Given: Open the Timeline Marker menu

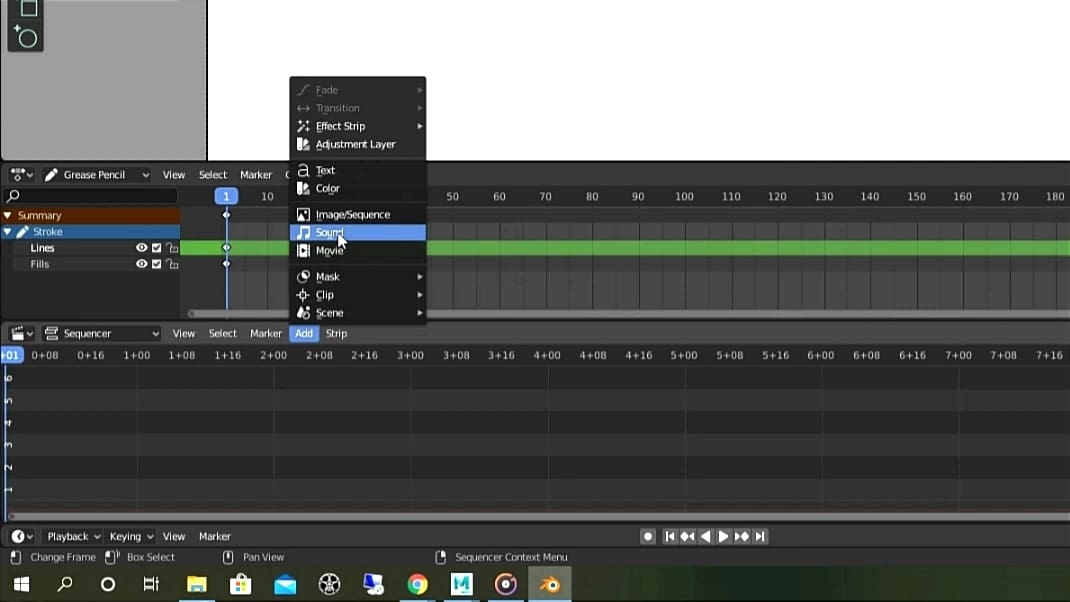Looking at the screenshot, I should (214, 536).
